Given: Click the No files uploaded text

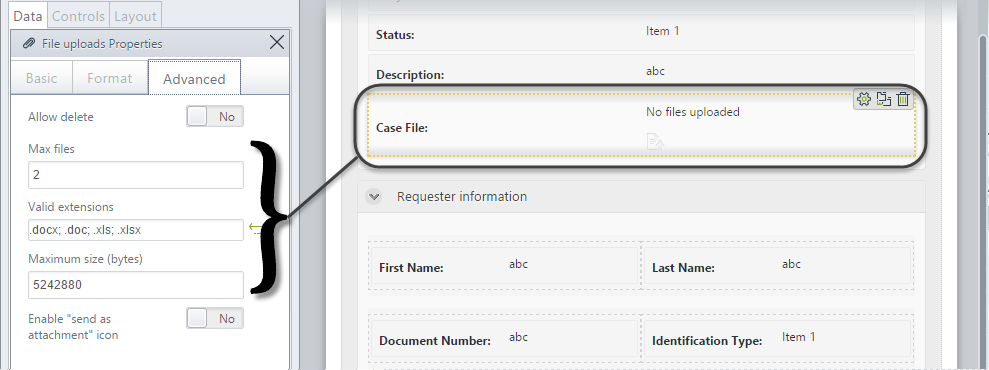Looking at the screenshot, I should click(x=693, y=112).
